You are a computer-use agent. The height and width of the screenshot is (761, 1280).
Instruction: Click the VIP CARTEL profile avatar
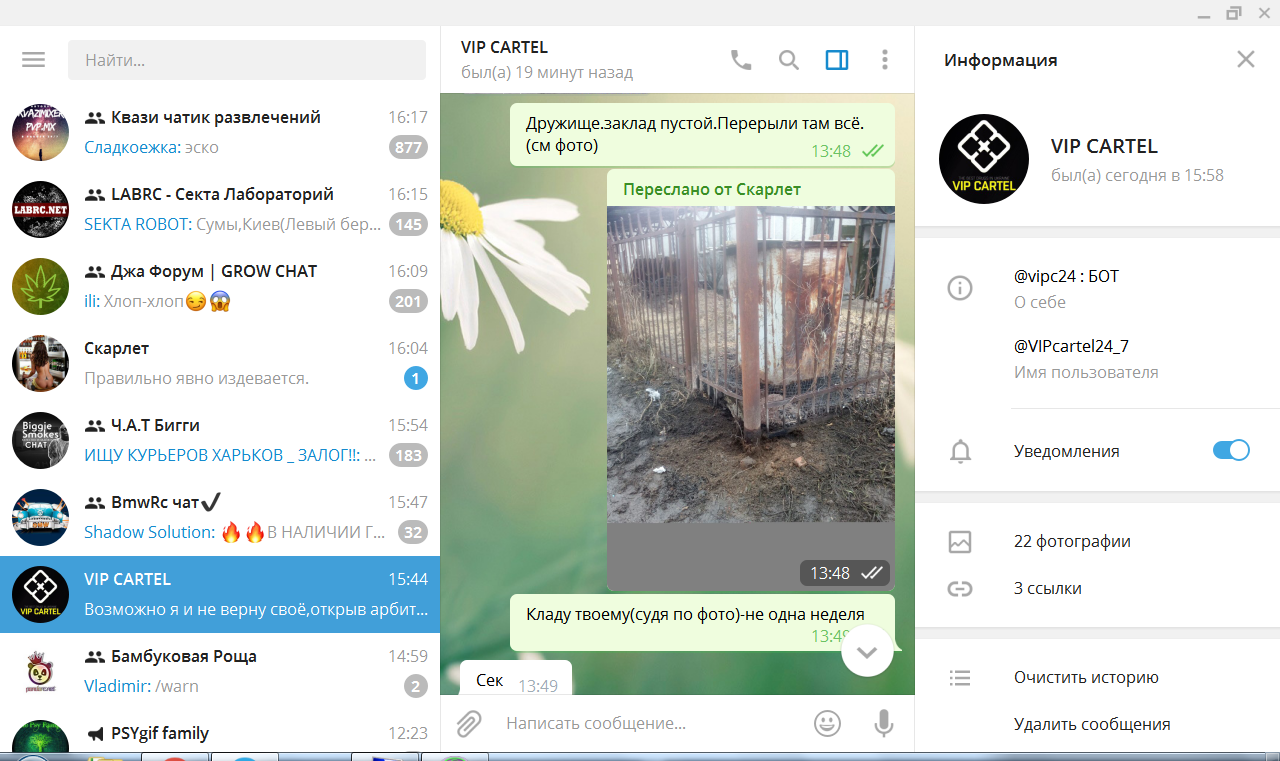tap(984, 159)
